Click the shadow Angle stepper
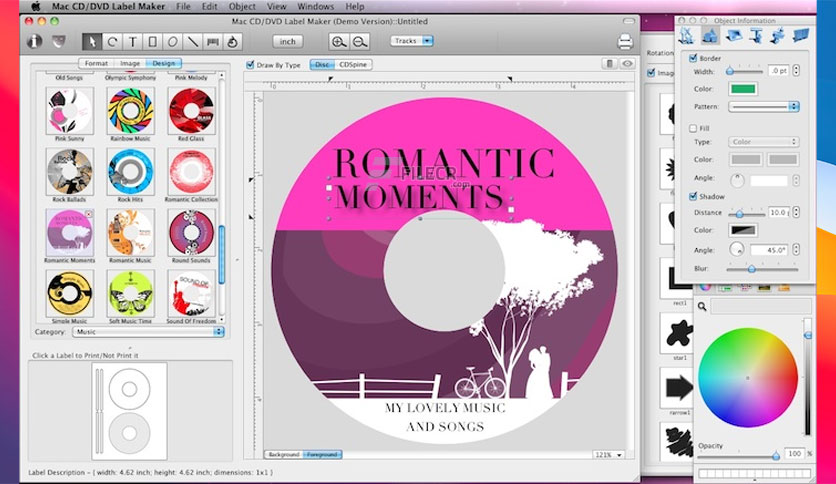836x484 pixels. [x=796, y=249]
